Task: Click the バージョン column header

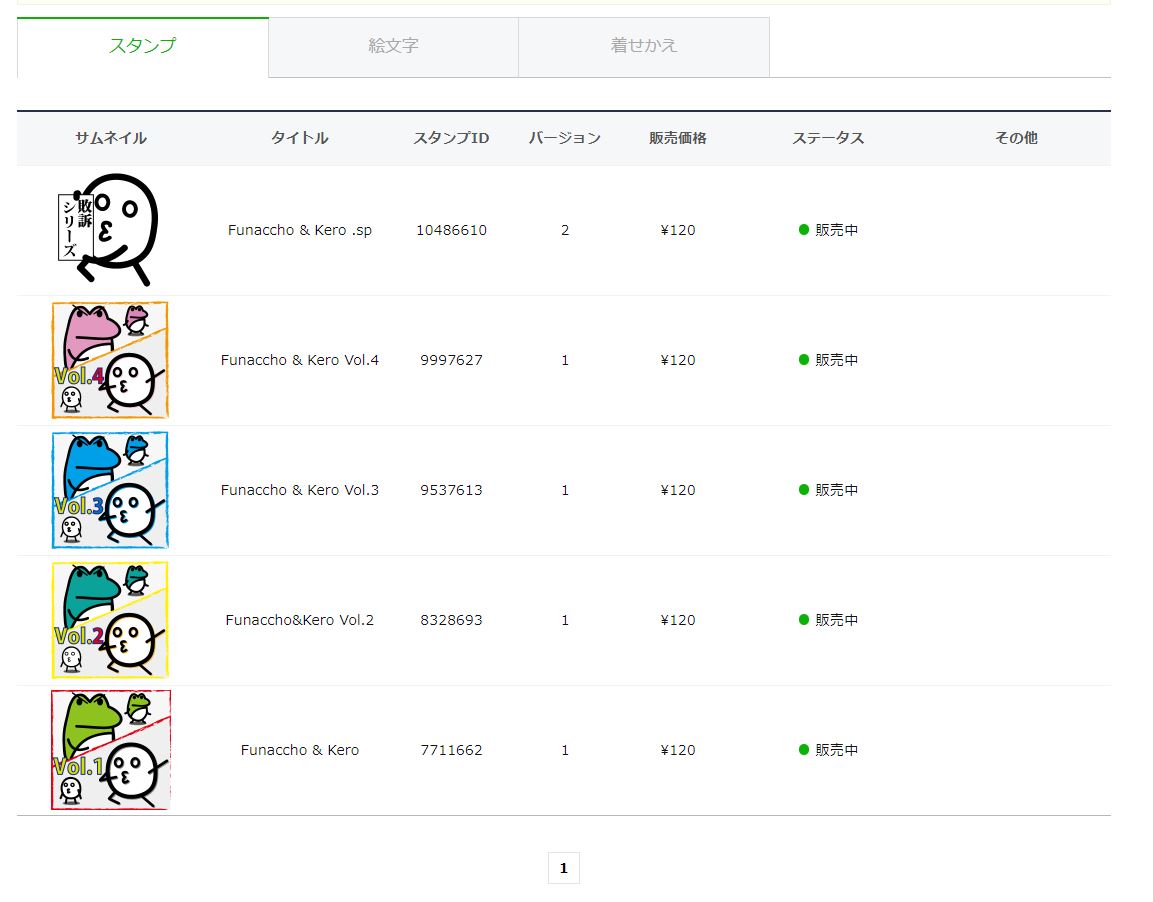Action: coord(565,138)
